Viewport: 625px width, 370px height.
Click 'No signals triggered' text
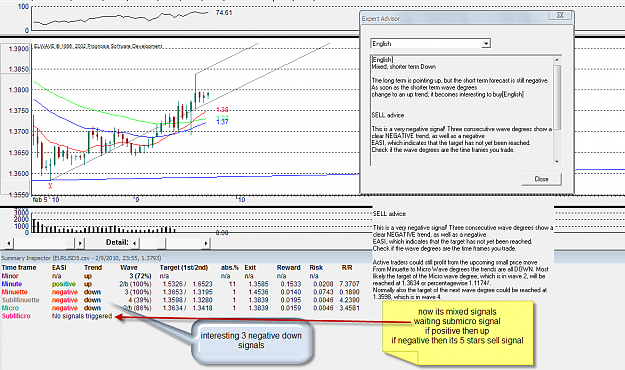pyautogui.click(x=82, y=316)
